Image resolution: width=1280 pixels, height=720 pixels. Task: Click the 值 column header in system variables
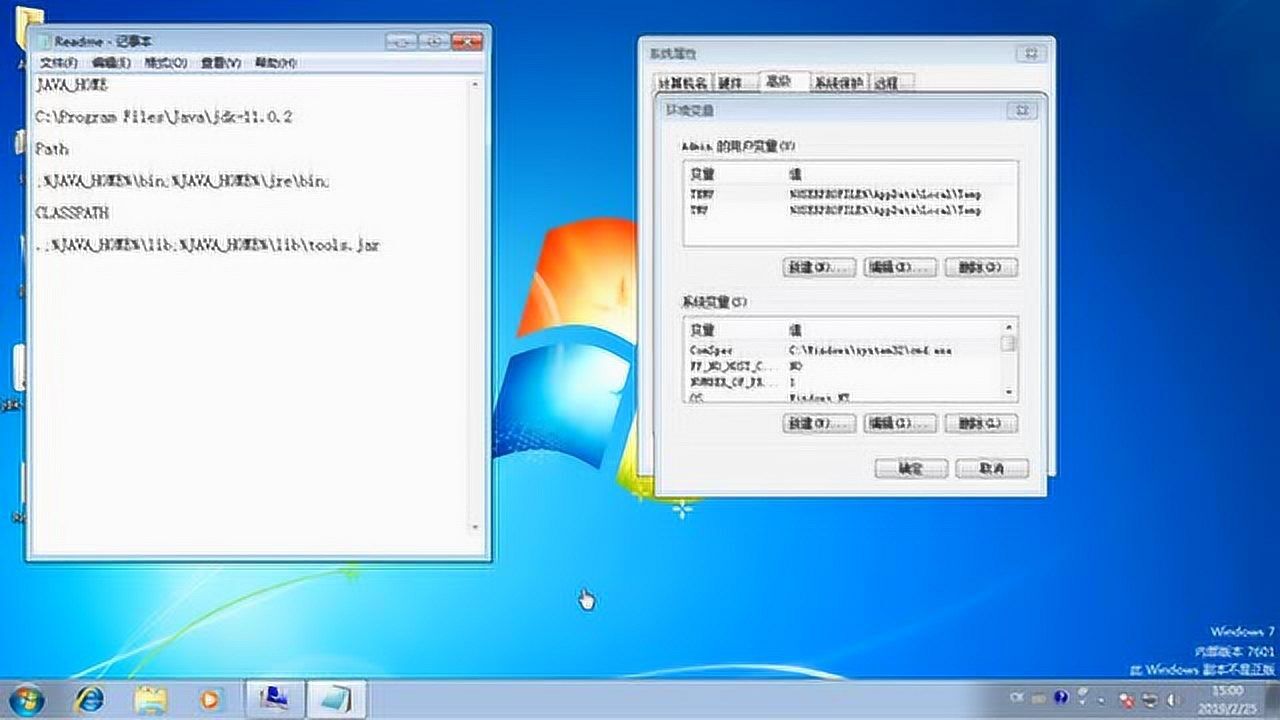(894, 330)
